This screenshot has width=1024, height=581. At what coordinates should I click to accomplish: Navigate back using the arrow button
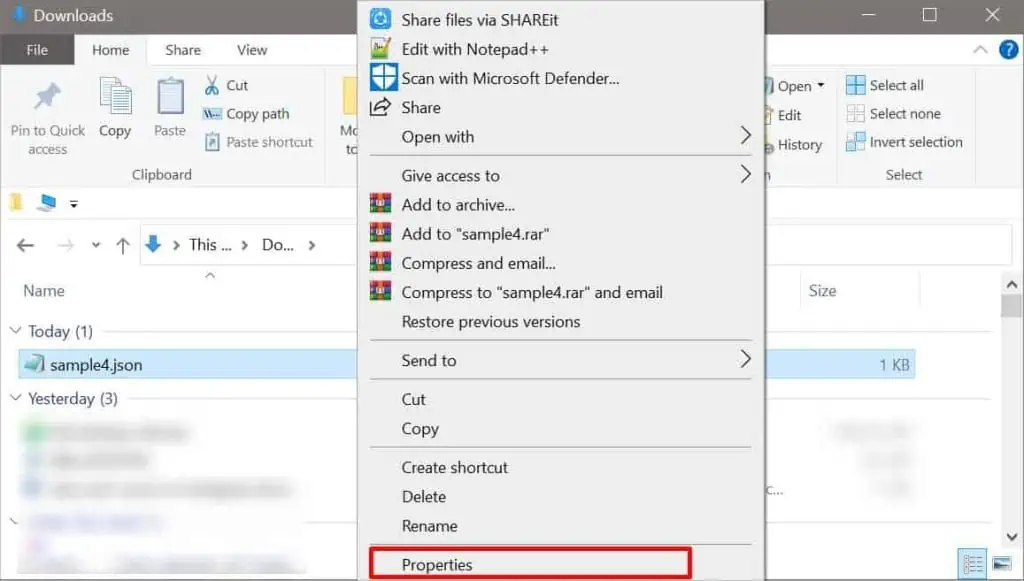[25, 245]
